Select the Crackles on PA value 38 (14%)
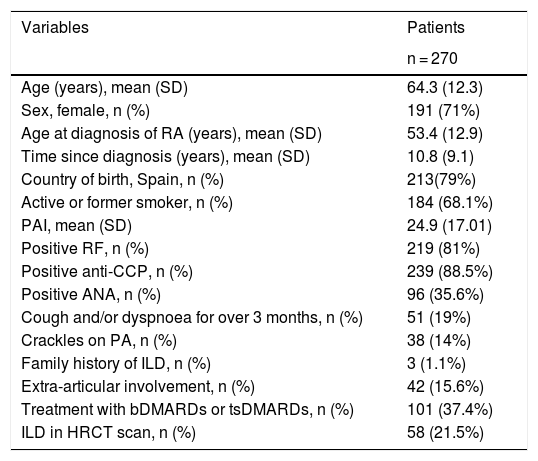This screenshot has width=538, height=461. 439,341
